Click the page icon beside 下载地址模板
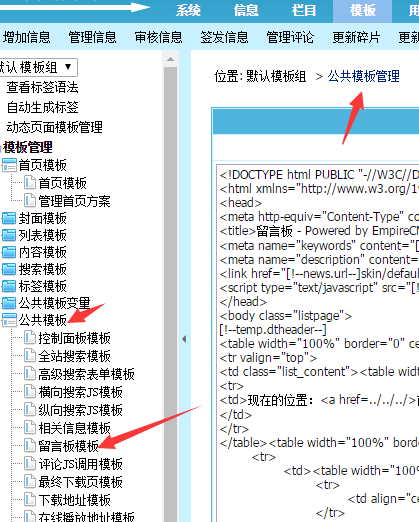Screen dimensions: 419x522 pos(30,500)
